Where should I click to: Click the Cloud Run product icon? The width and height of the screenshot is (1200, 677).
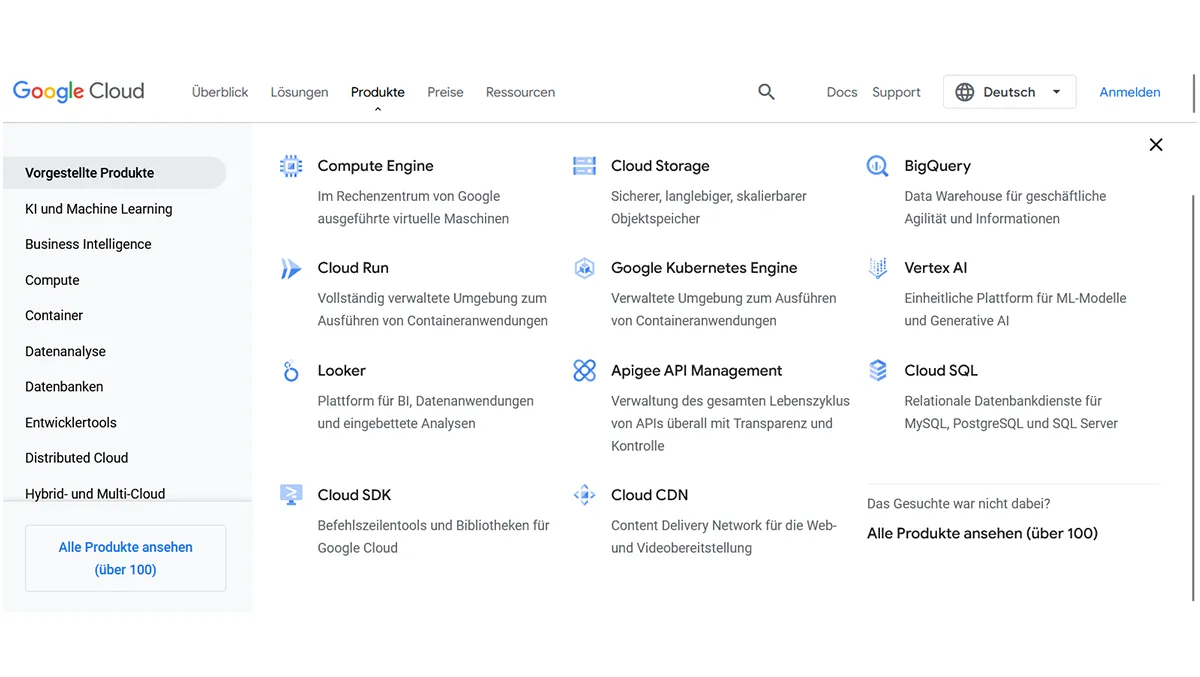pyautogui.click(x=291, y=268)
